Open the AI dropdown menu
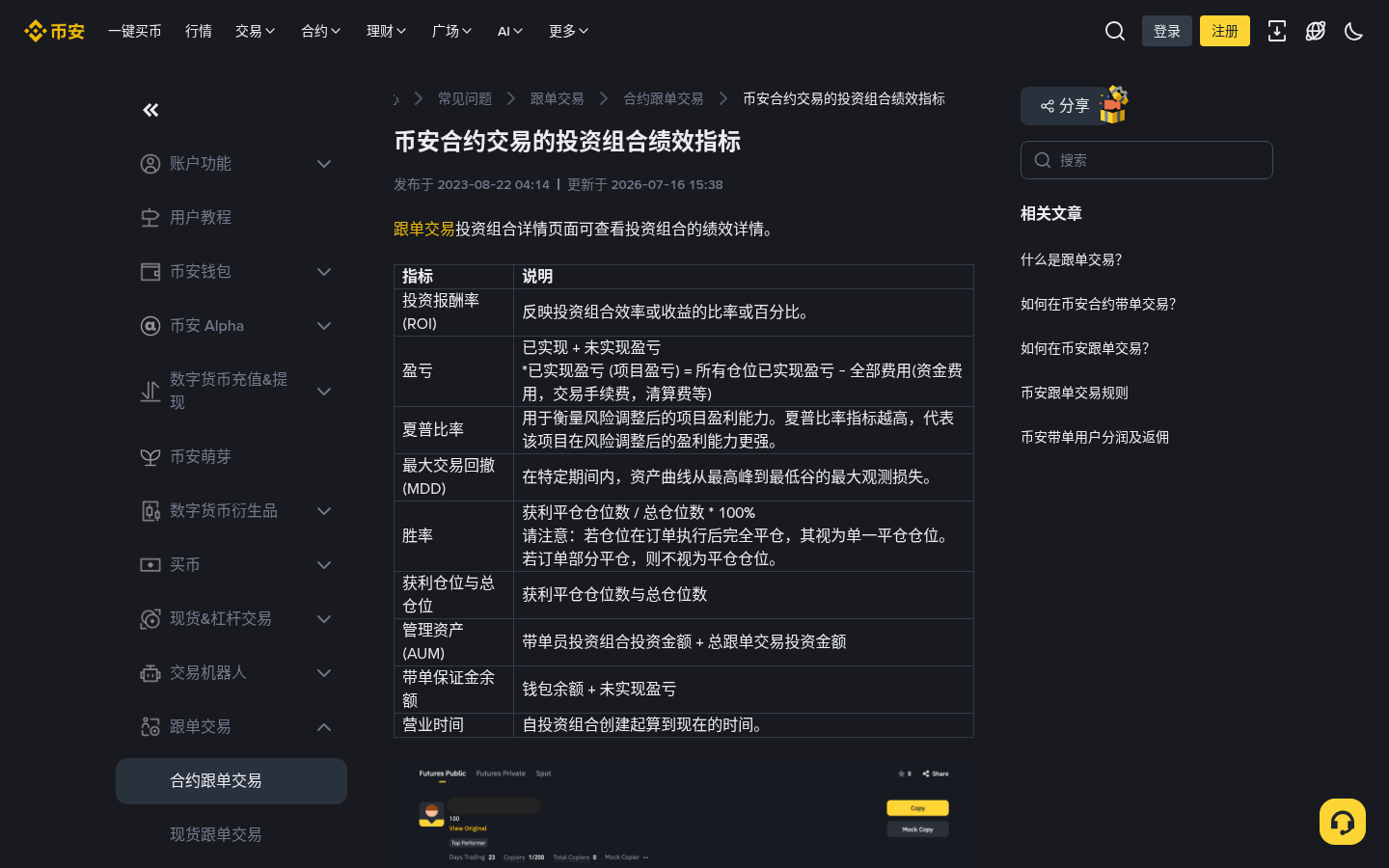Image resolution: width=1389 pixels, height=868 pixels. (510, 31)
